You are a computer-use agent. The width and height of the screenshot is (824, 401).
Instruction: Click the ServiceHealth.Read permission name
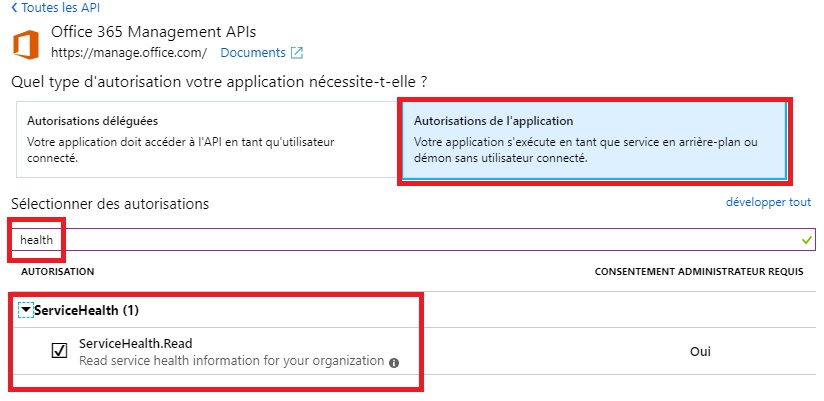pyautogui.click(x=136, y=344)
